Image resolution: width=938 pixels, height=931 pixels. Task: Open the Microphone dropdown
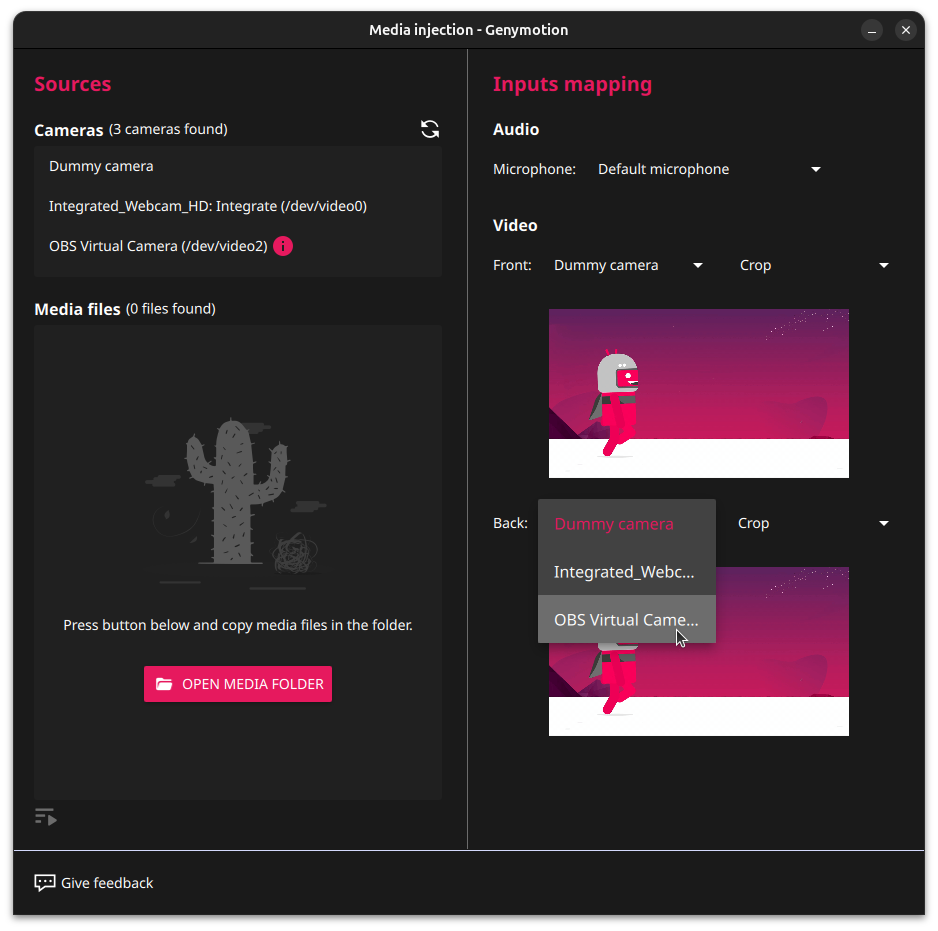click(709, 169)
